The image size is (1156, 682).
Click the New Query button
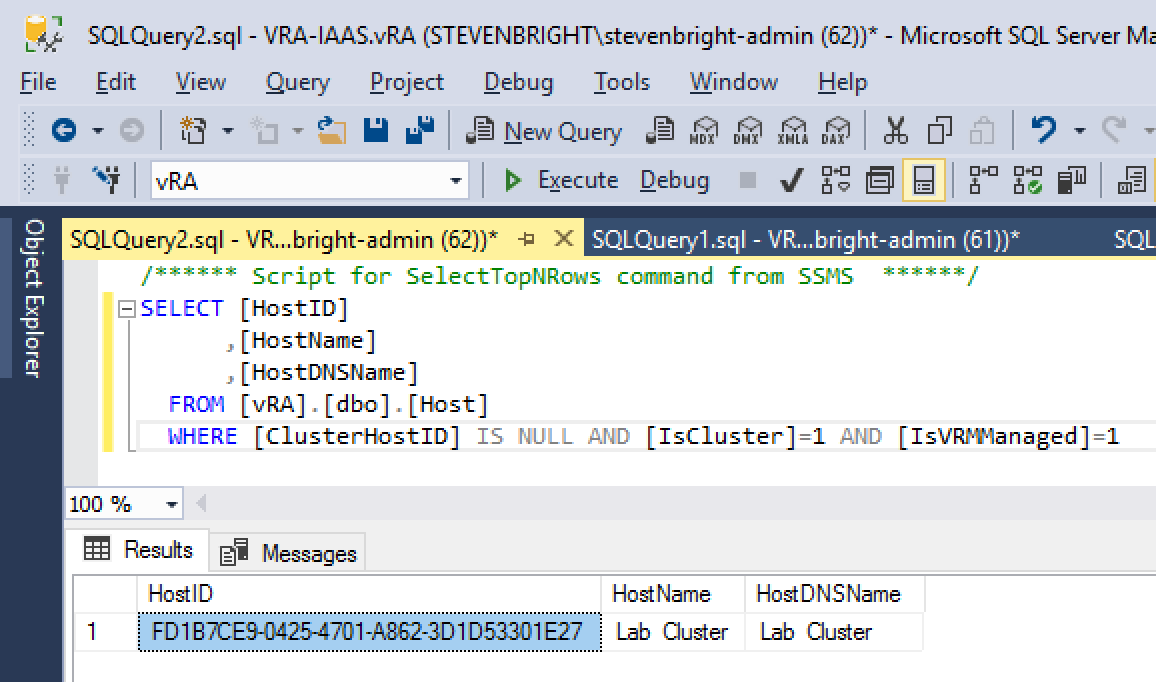point(546,131)
